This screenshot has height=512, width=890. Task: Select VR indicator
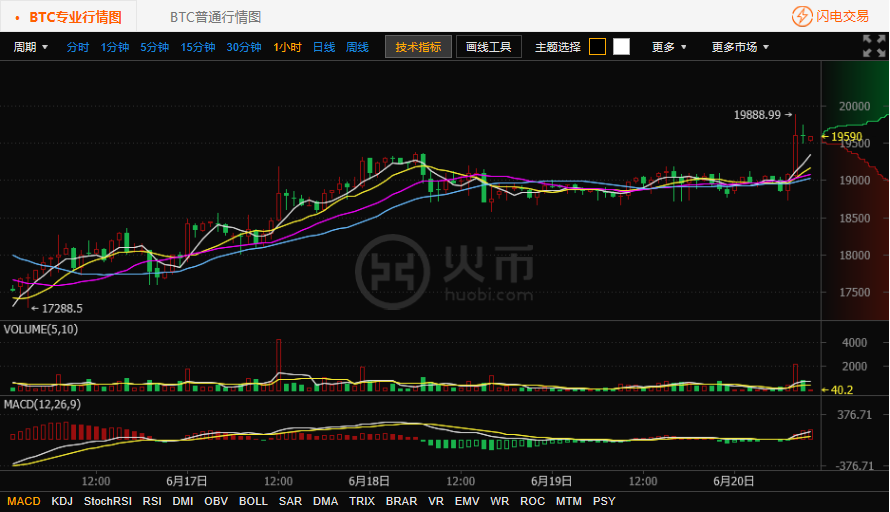pos(436,501)
